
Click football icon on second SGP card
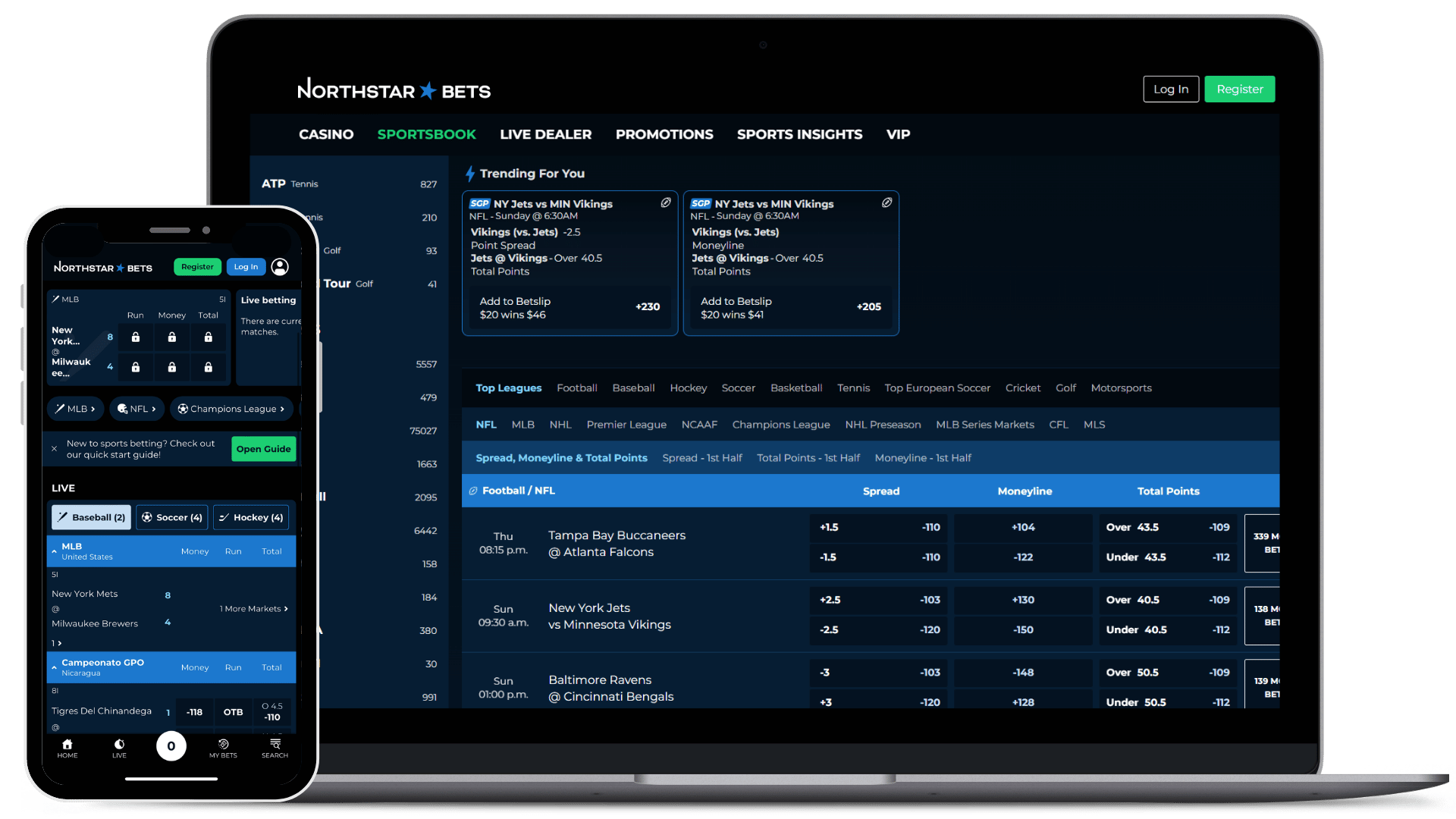pyautogui.click(x=886, y=203)
